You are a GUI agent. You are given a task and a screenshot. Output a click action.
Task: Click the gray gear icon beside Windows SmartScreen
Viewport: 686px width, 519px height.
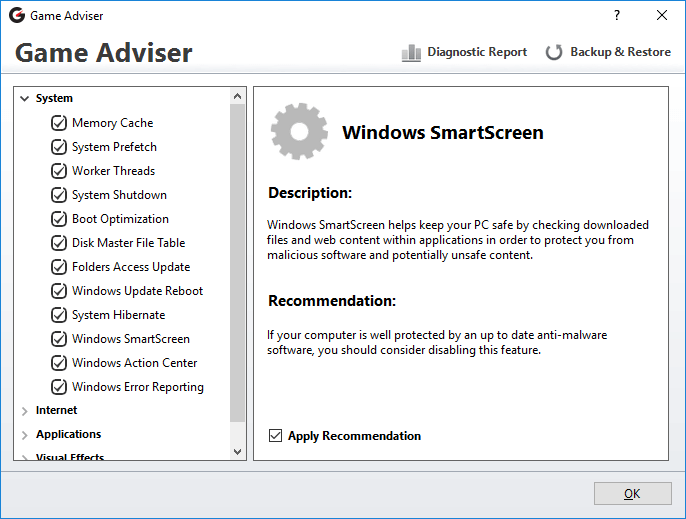pyautogui.click(x=299, y=131)
